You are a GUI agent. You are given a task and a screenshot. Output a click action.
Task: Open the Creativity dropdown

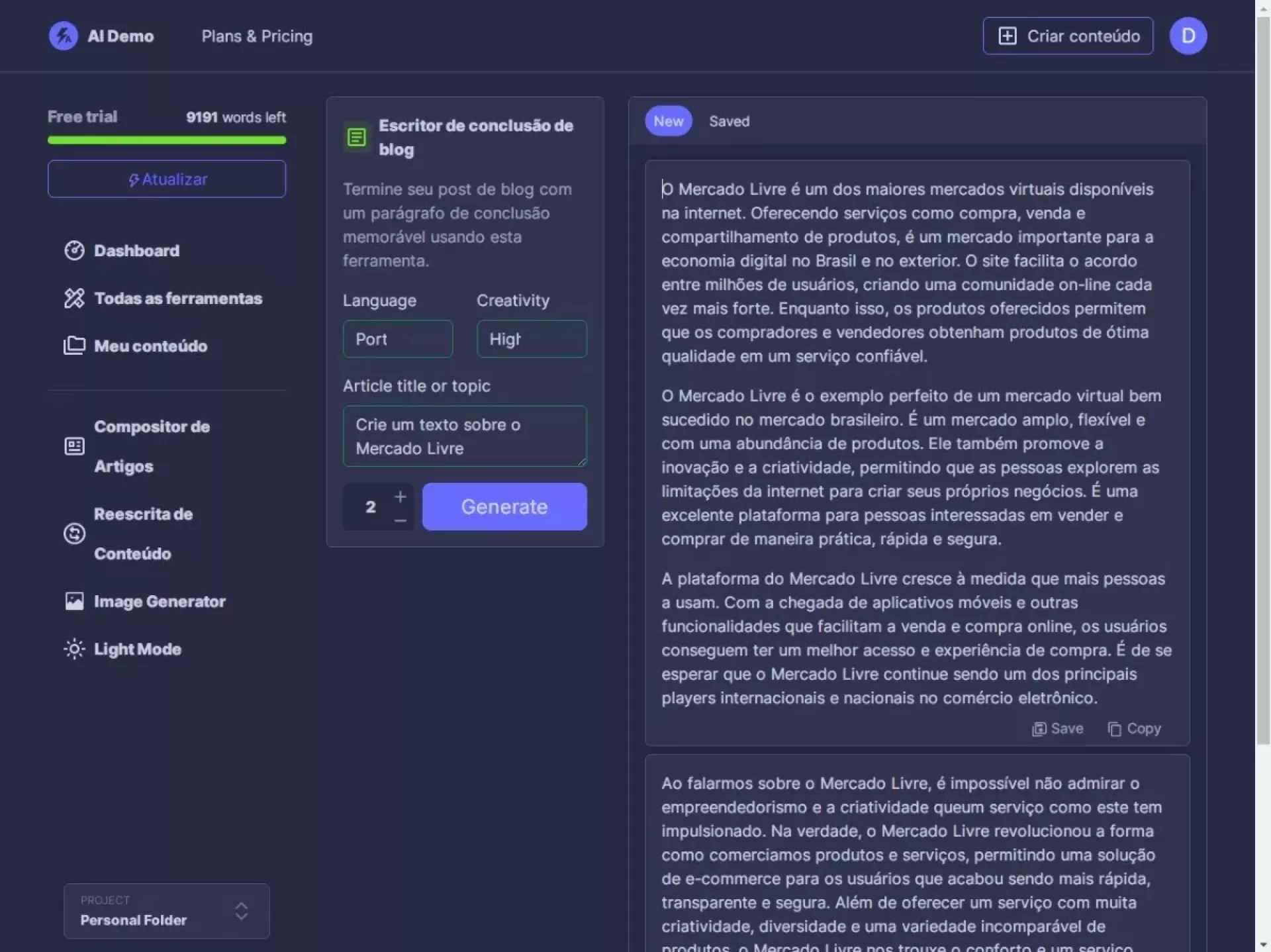531,339
